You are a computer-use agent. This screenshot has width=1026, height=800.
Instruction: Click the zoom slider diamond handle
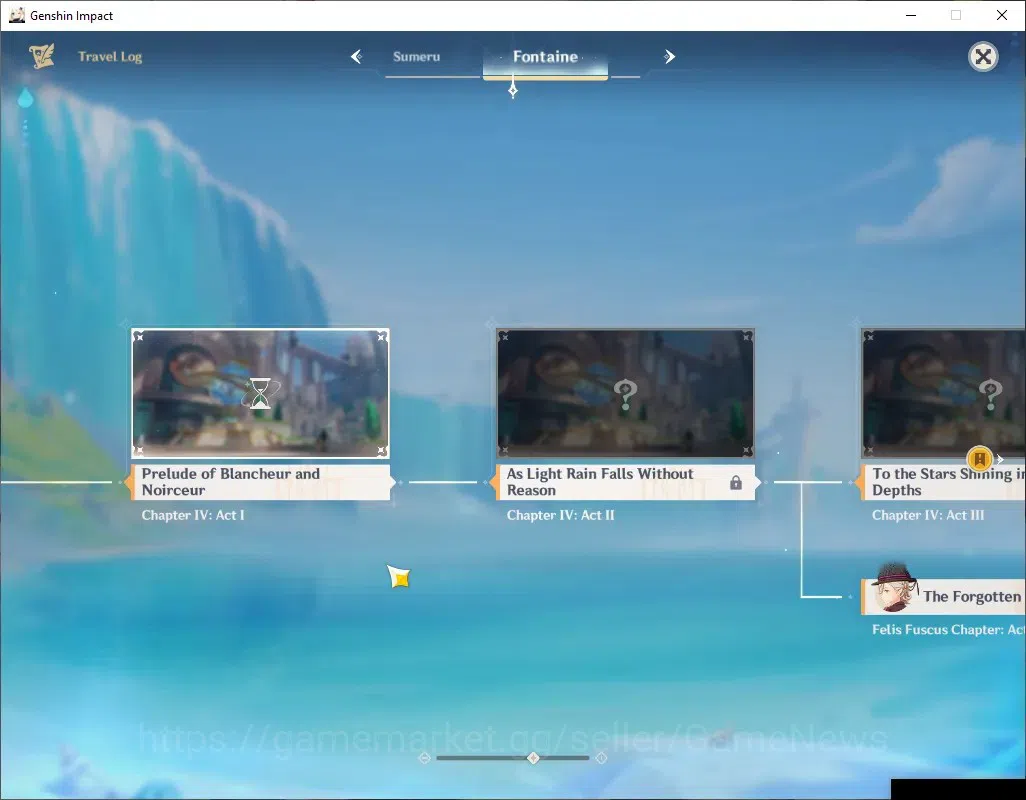(x=533, y=757)
